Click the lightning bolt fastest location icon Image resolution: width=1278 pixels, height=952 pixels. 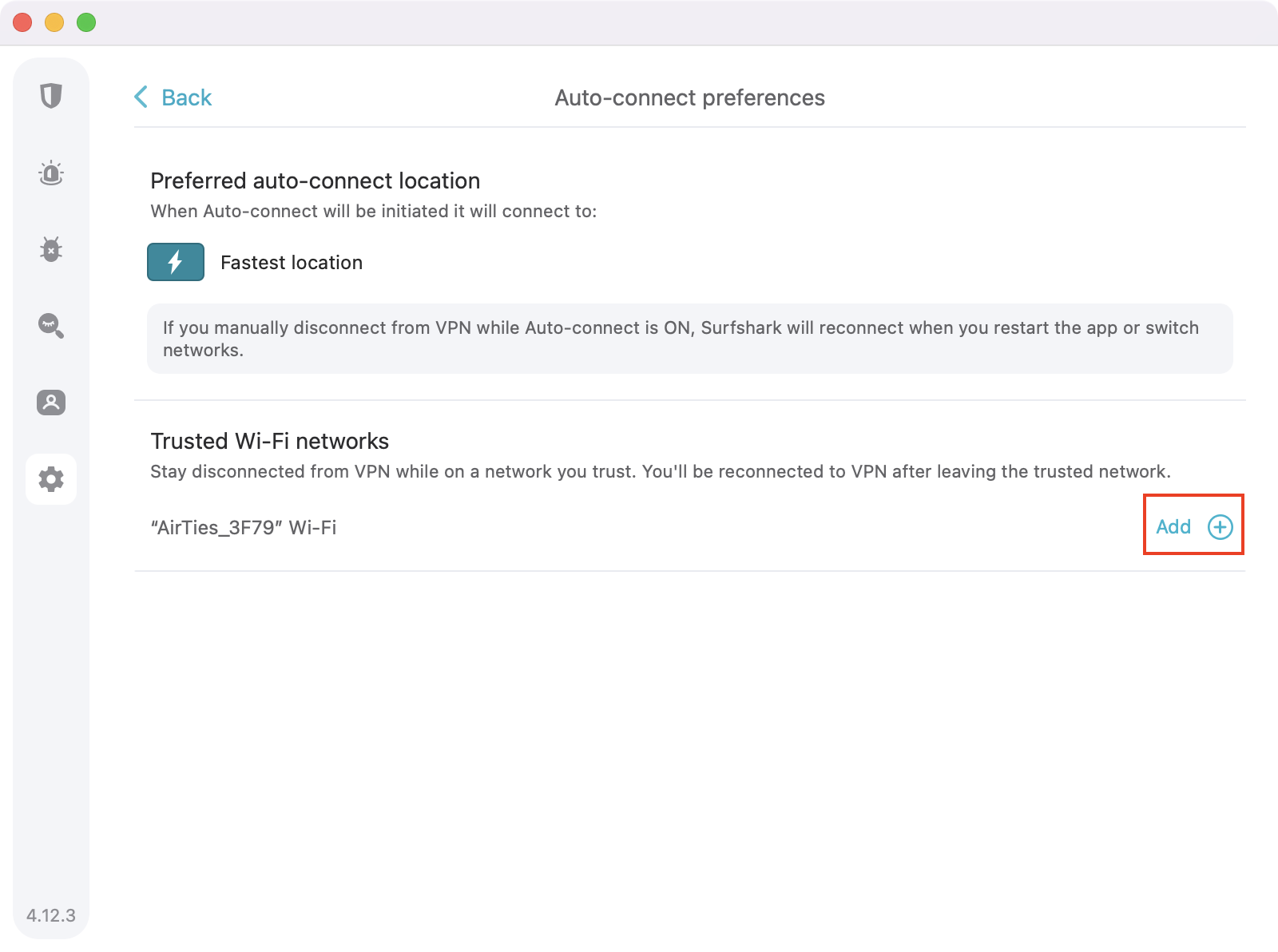[x=176, y=262]
